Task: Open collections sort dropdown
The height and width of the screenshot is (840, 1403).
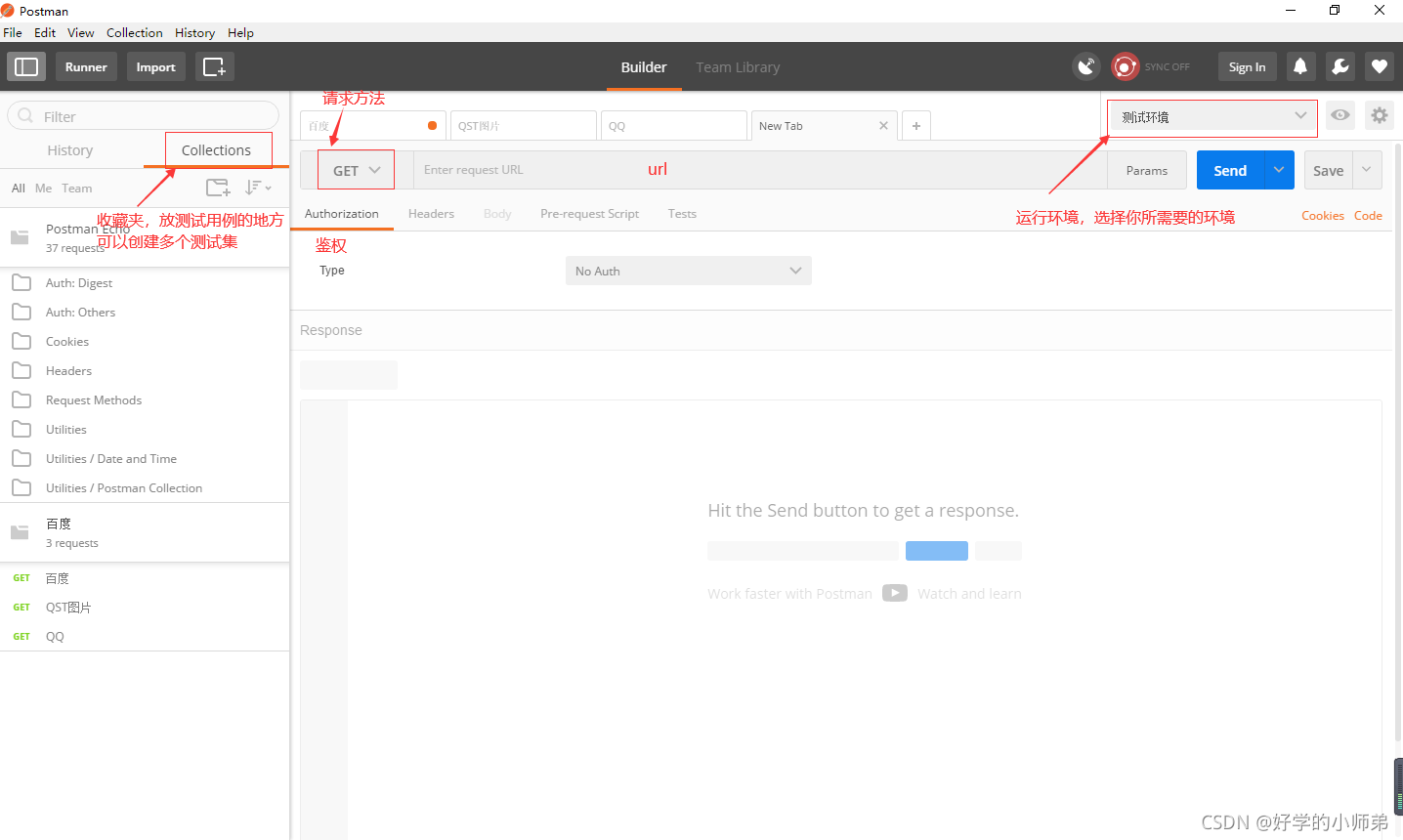Action: [258, 188]
